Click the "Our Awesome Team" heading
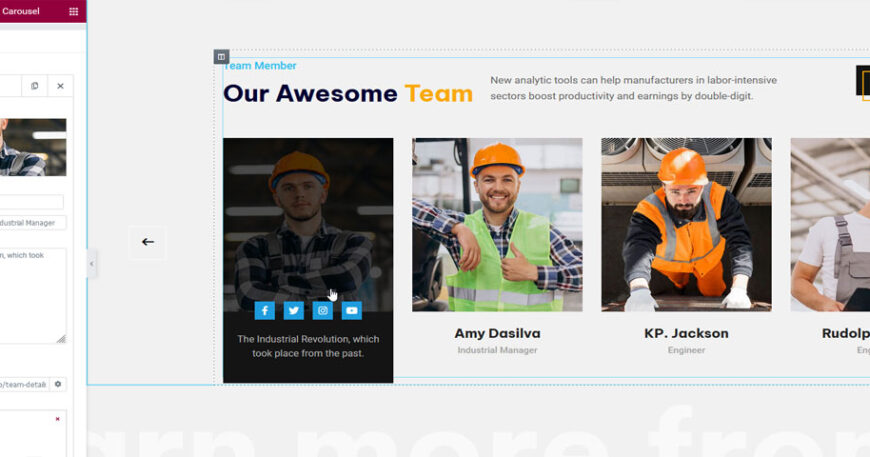 click(347, 94)
